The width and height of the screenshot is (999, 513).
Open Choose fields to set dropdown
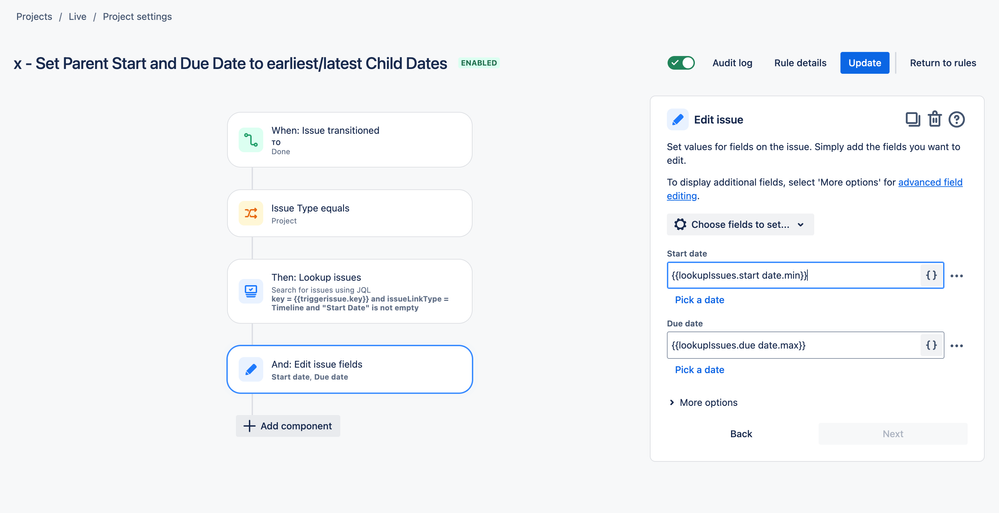[x=740, y=224]
